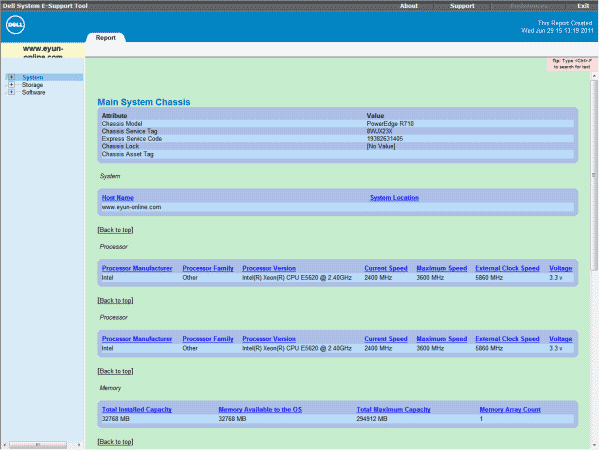Click the sidebar horizontal scrollbar right arrow
This screenshot has width=599, height=450.
pyautogui.click(x=79, y=445)
